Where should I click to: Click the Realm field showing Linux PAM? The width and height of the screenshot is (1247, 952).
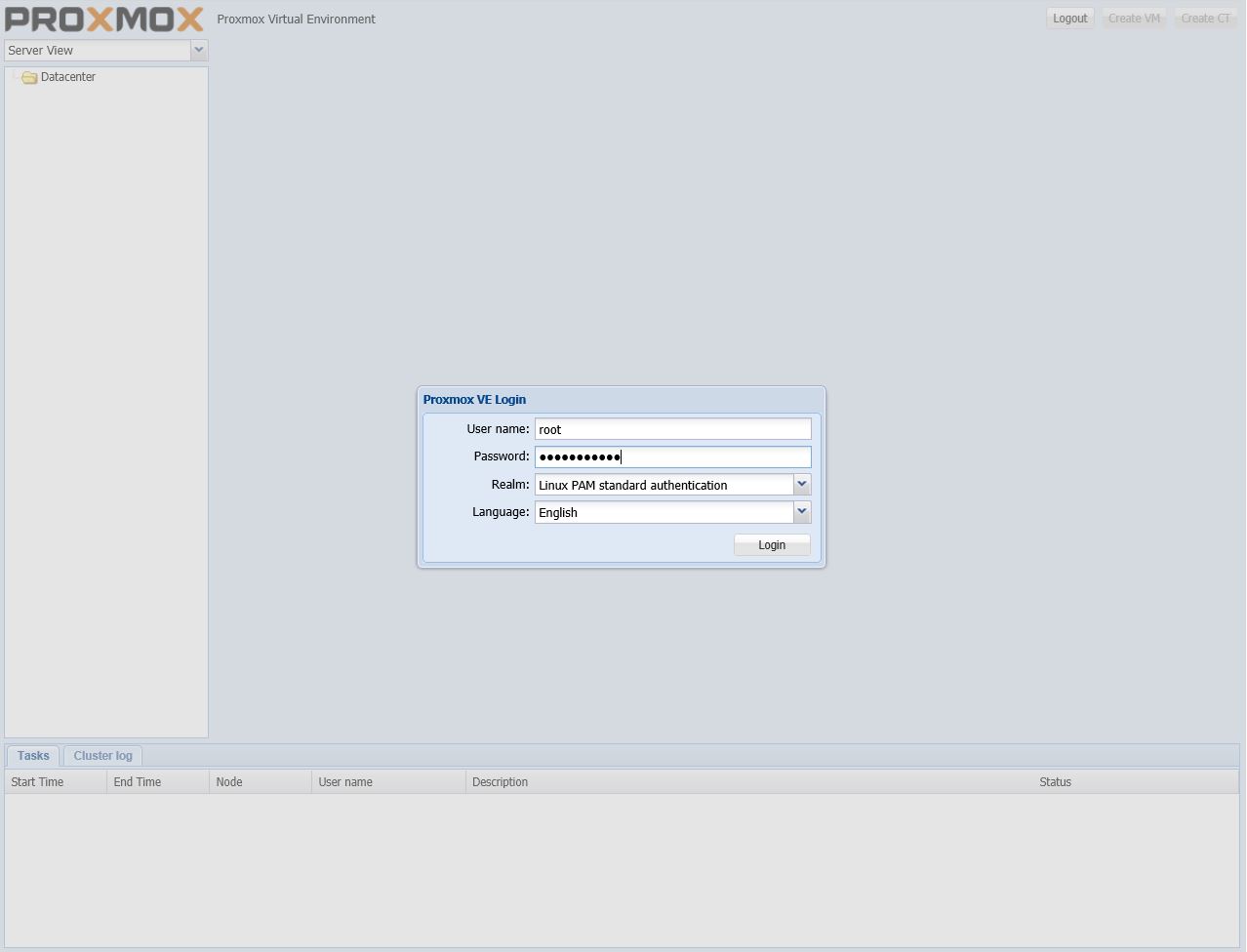coord(664,485)
